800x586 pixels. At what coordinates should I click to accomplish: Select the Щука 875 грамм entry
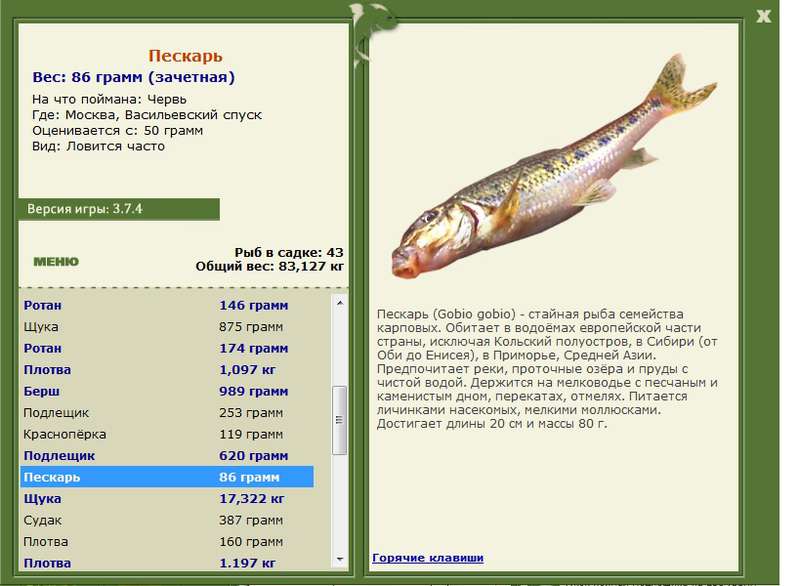(x=167, y=326)
